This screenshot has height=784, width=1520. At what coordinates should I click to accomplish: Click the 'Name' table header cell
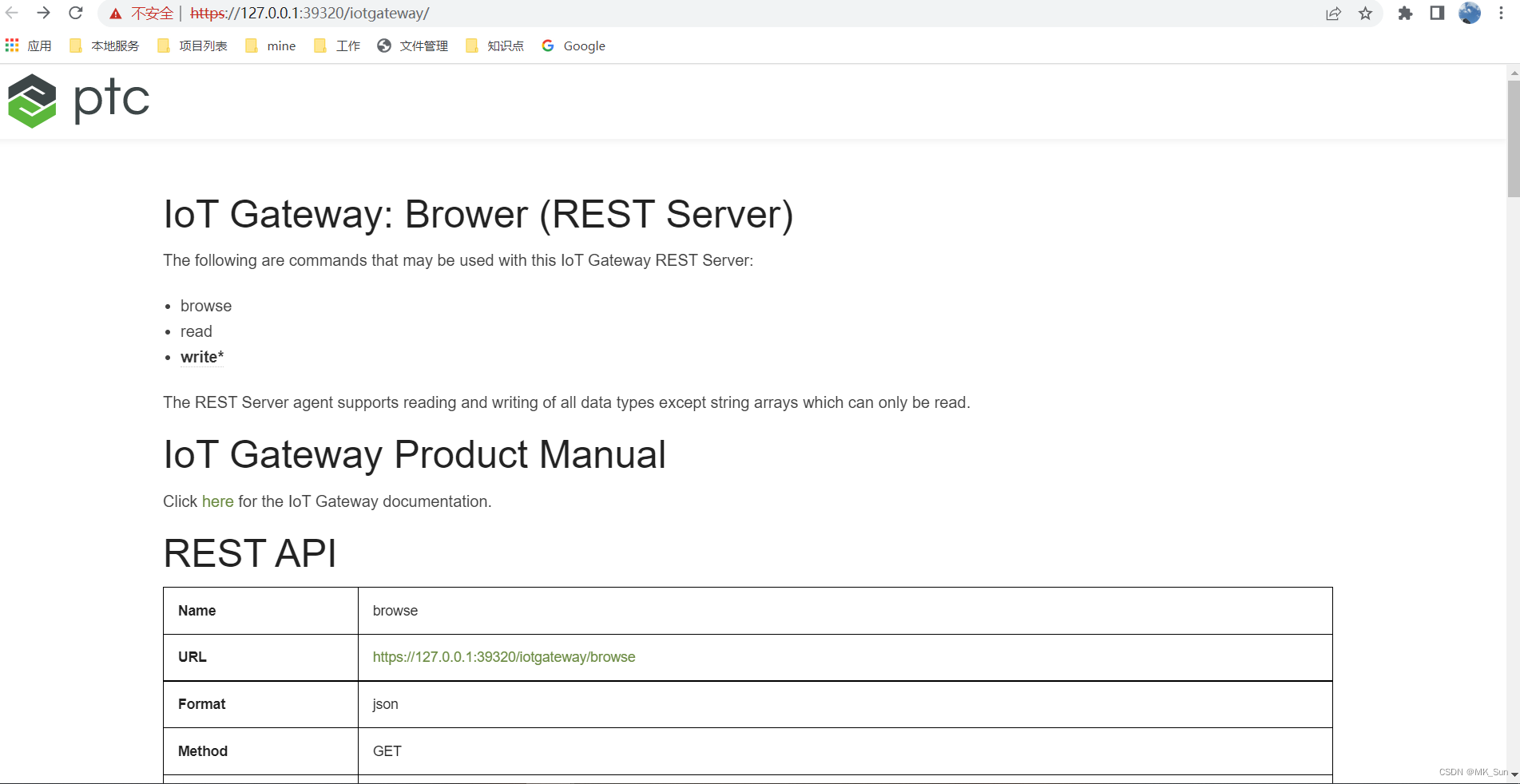point(260,611)
